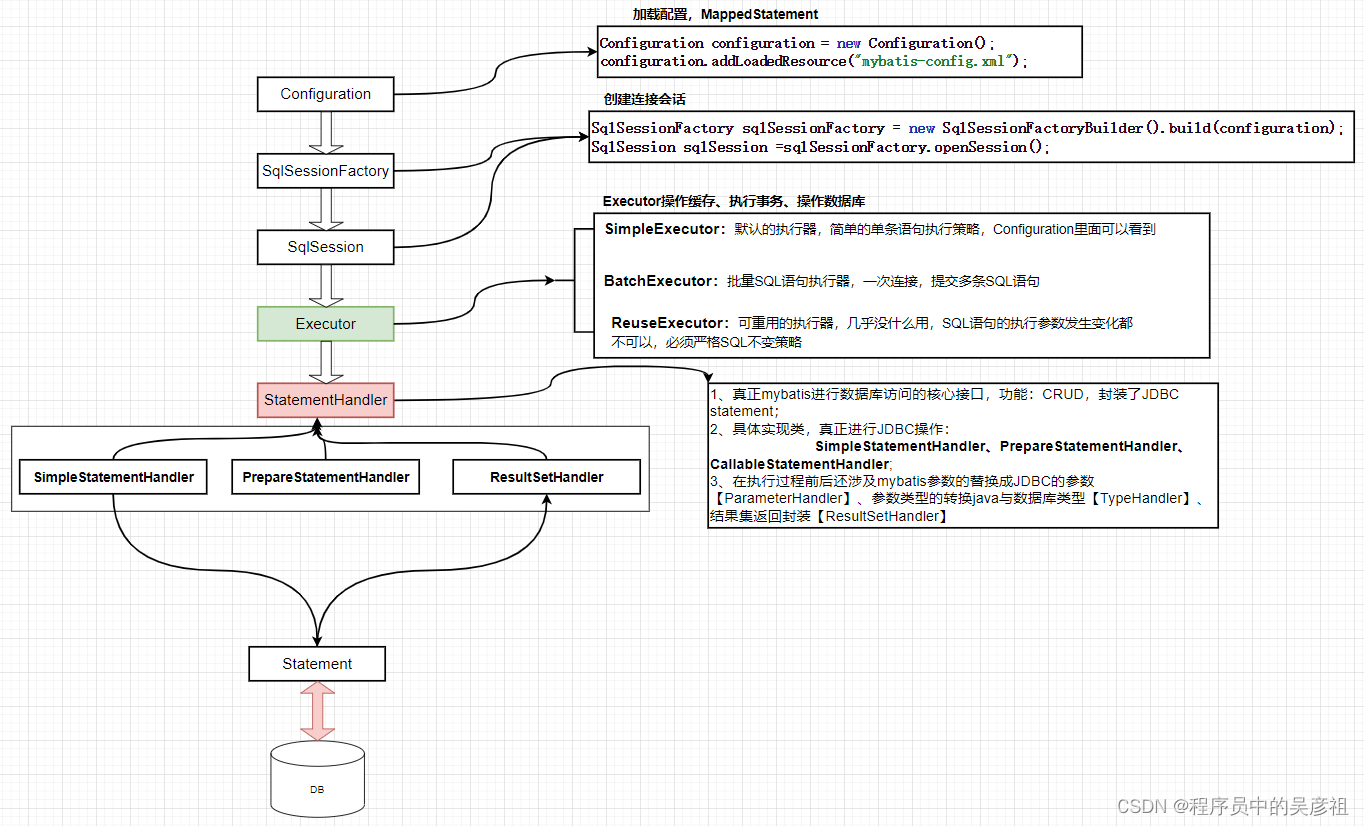Select the SimpleStatementHandler box
1364x826 pixels.
tap(114, 477)
